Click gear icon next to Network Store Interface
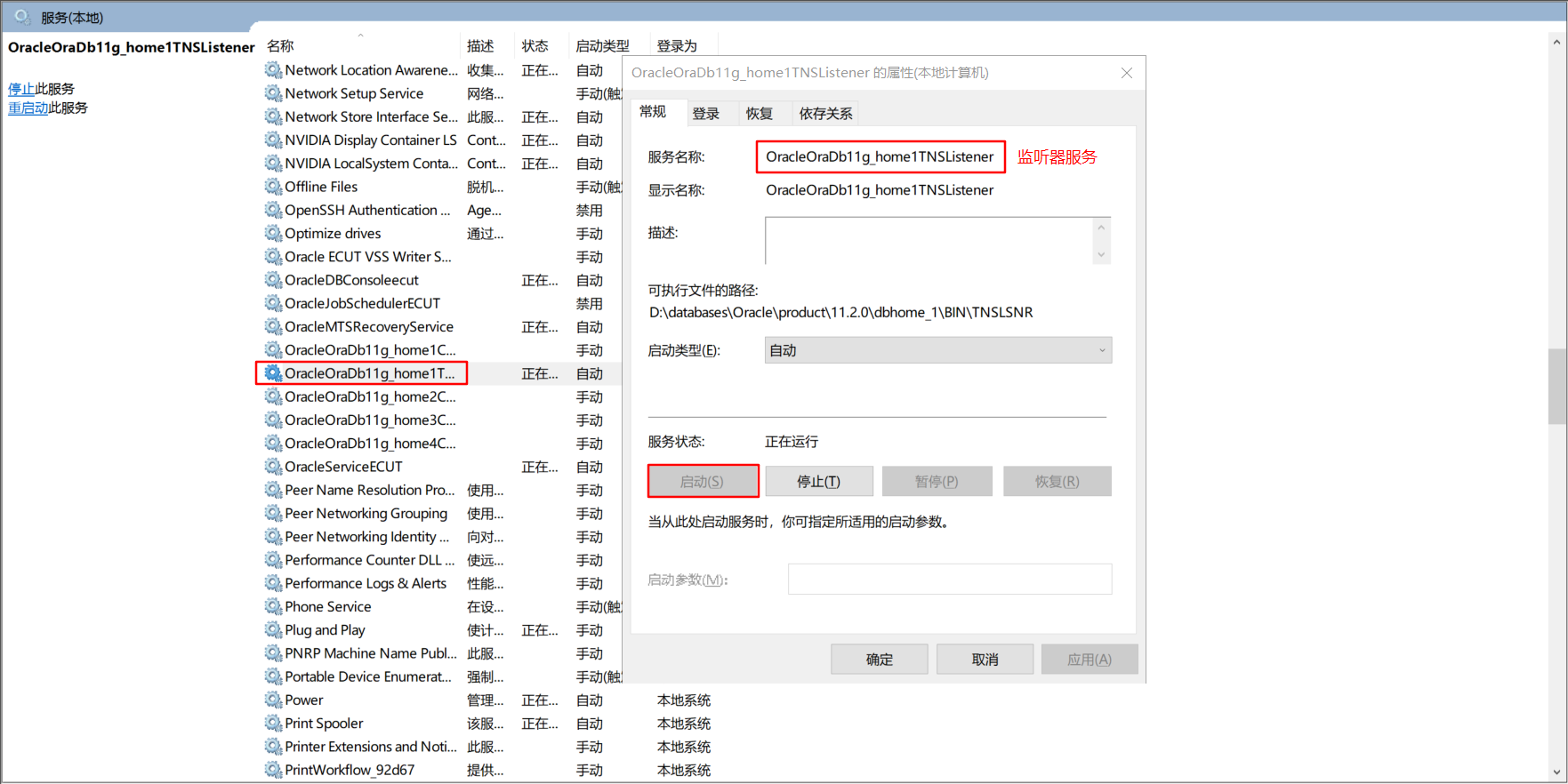 click(x=273, y=116)
